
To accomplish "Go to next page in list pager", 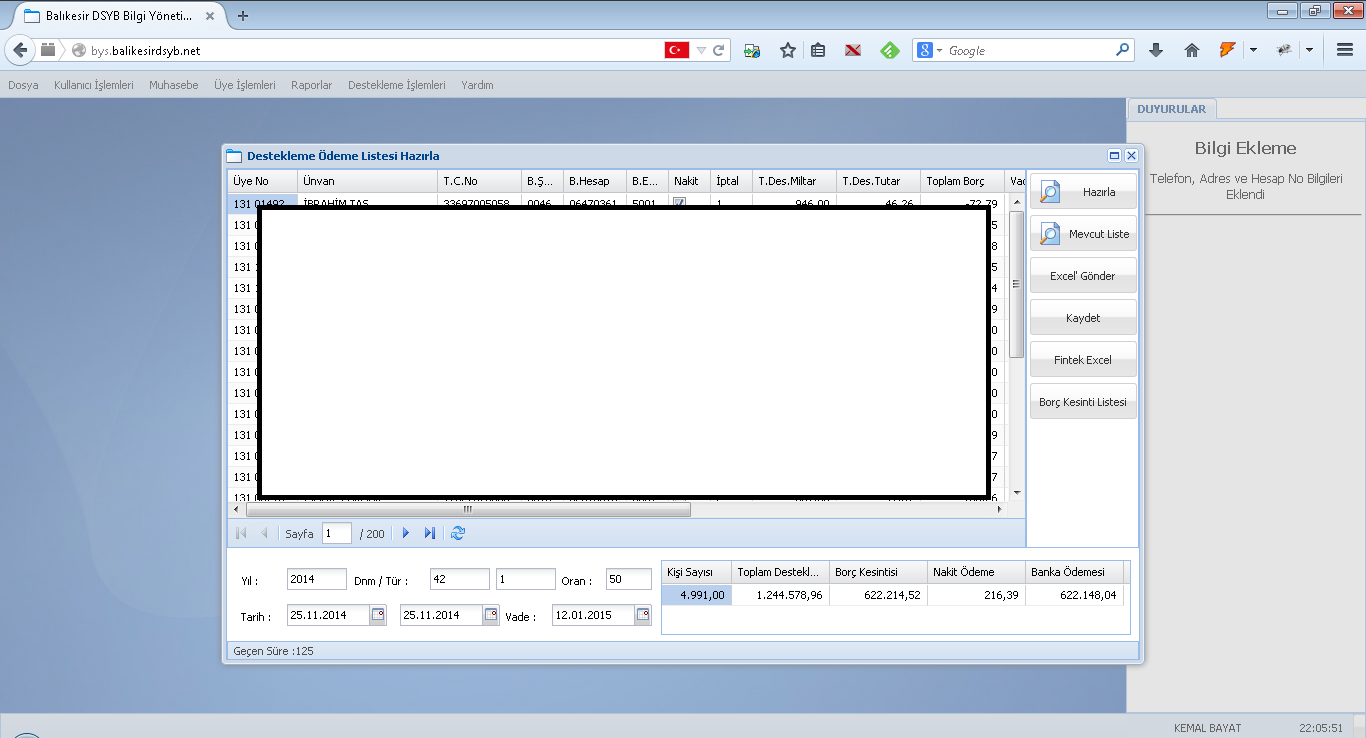I will click(406, 533).
